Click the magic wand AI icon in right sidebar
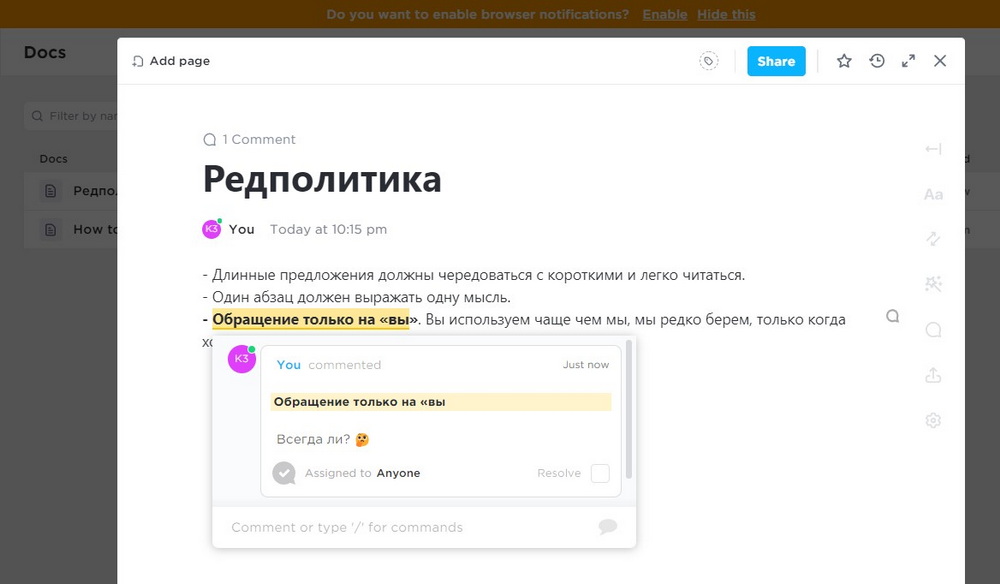 coord(934,284)
